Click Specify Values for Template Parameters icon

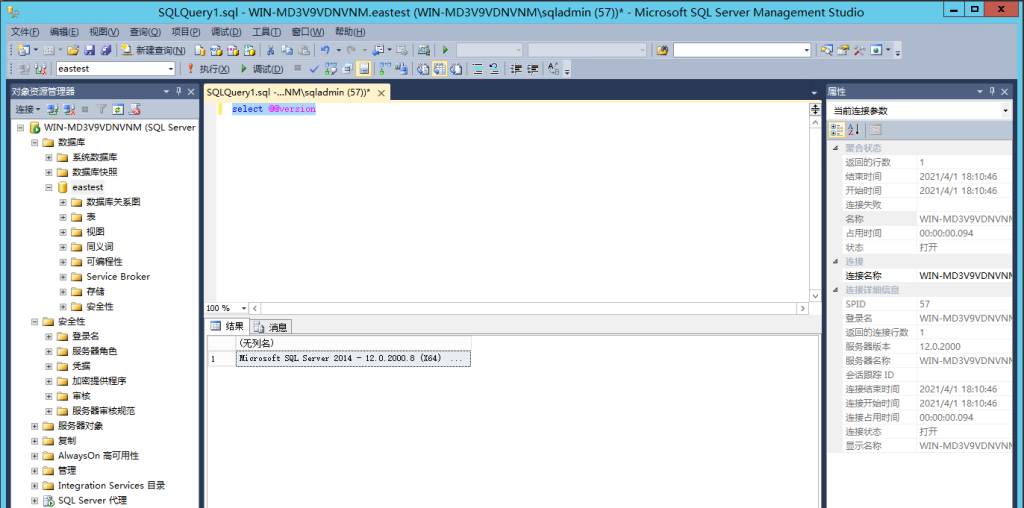point(553,69)
